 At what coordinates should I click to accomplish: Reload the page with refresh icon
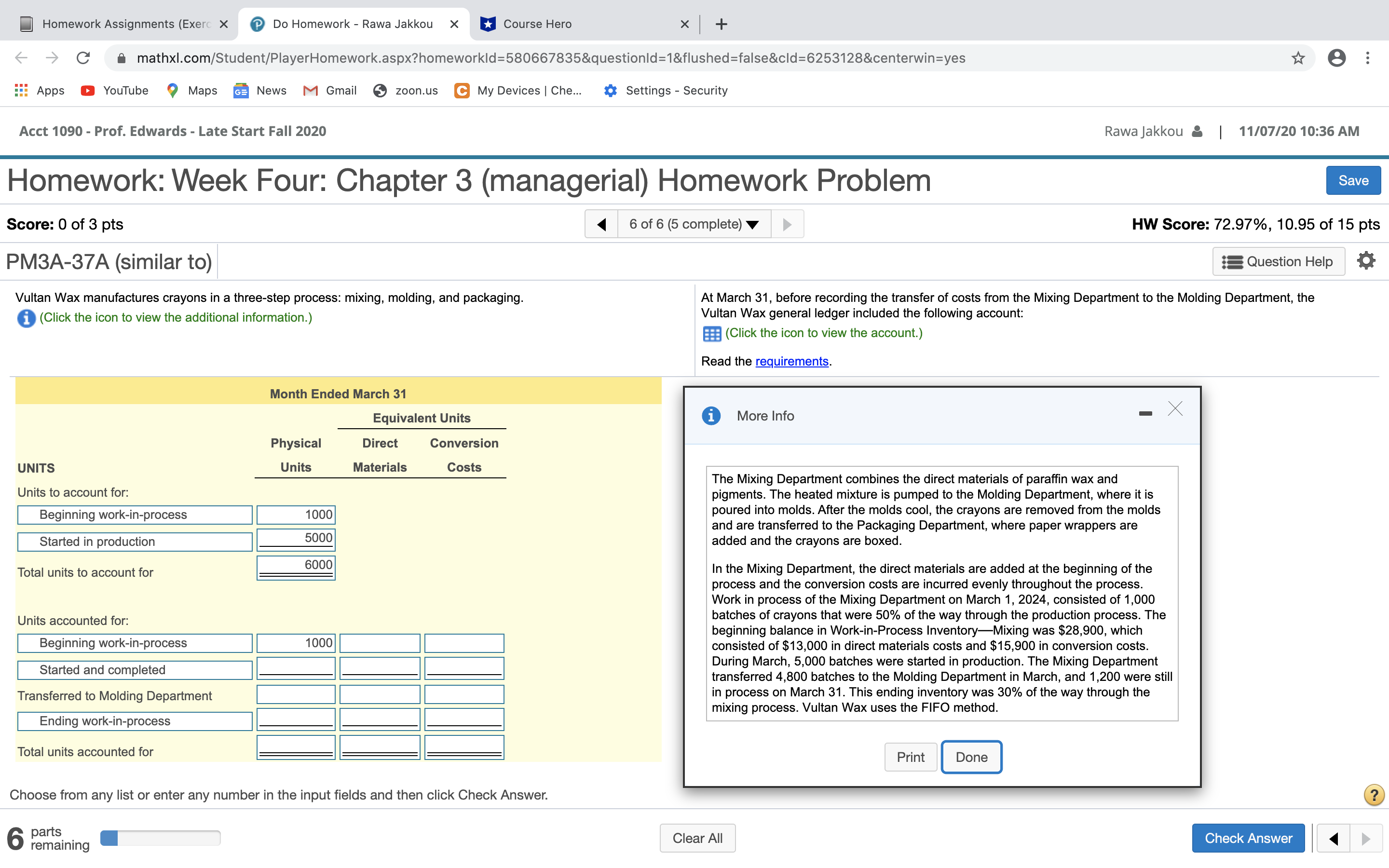83,58
